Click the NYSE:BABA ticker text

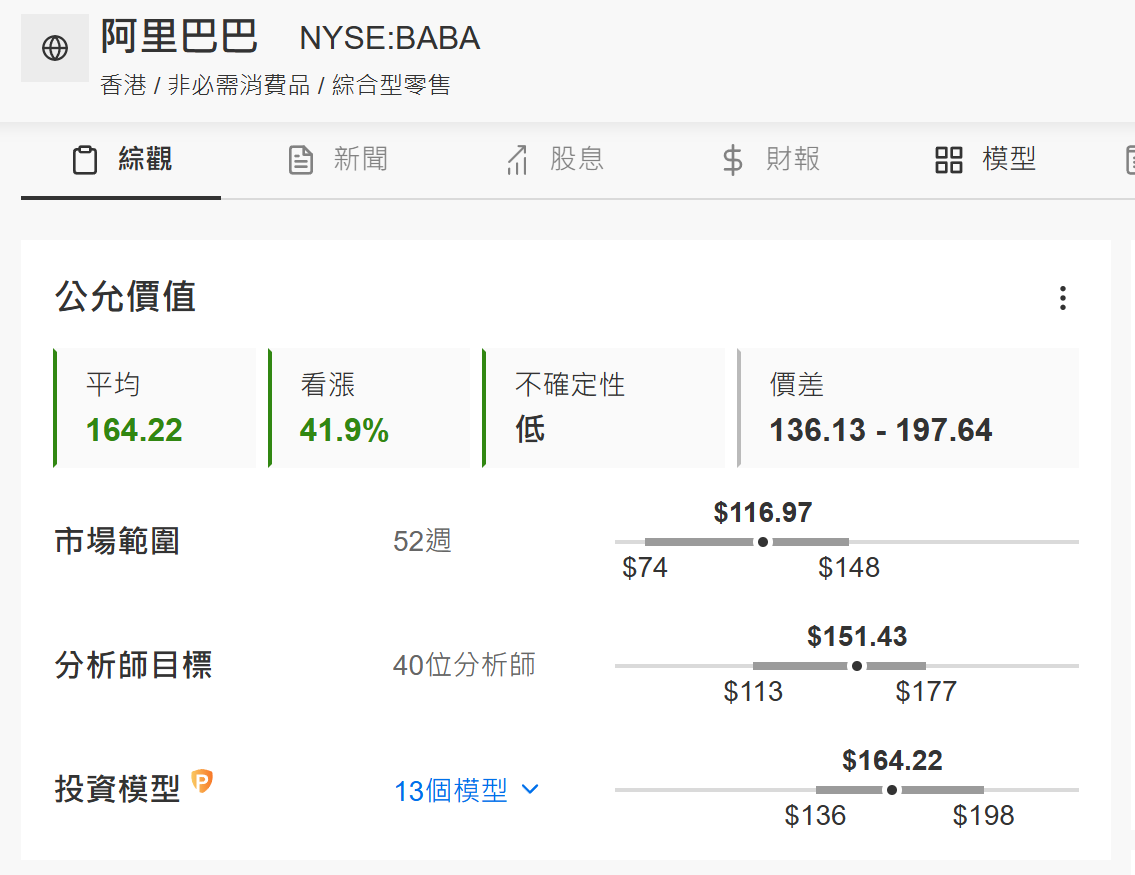(390, 38)
